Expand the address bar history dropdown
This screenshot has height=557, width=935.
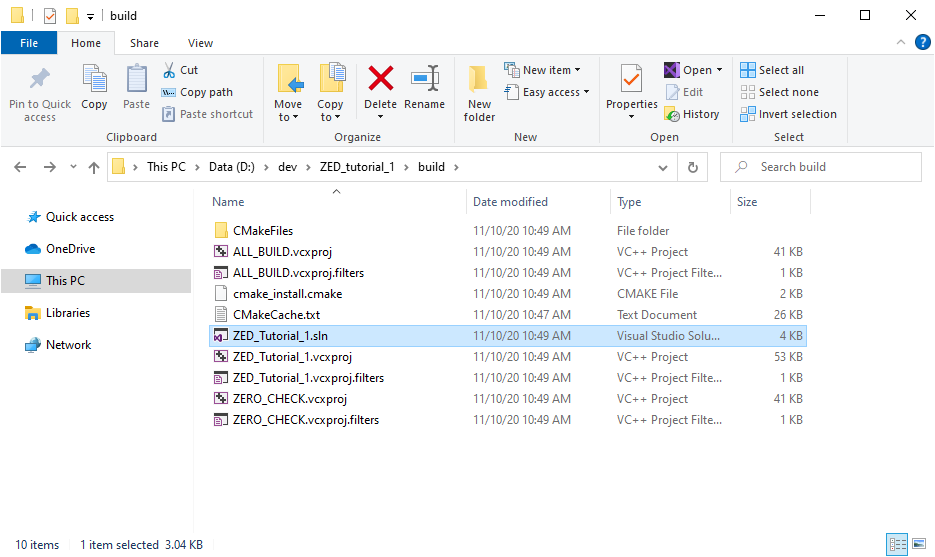[662, 168]
